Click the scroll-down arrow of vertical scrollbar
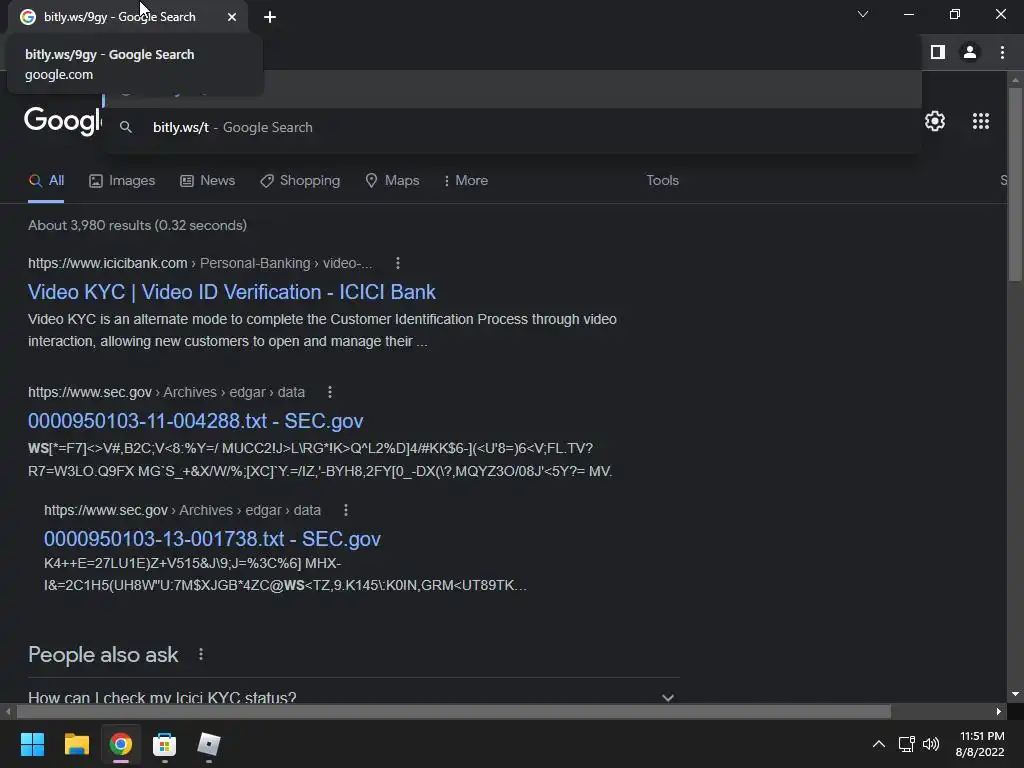This screenshot has width=1024, height=768. (1015, 694)
